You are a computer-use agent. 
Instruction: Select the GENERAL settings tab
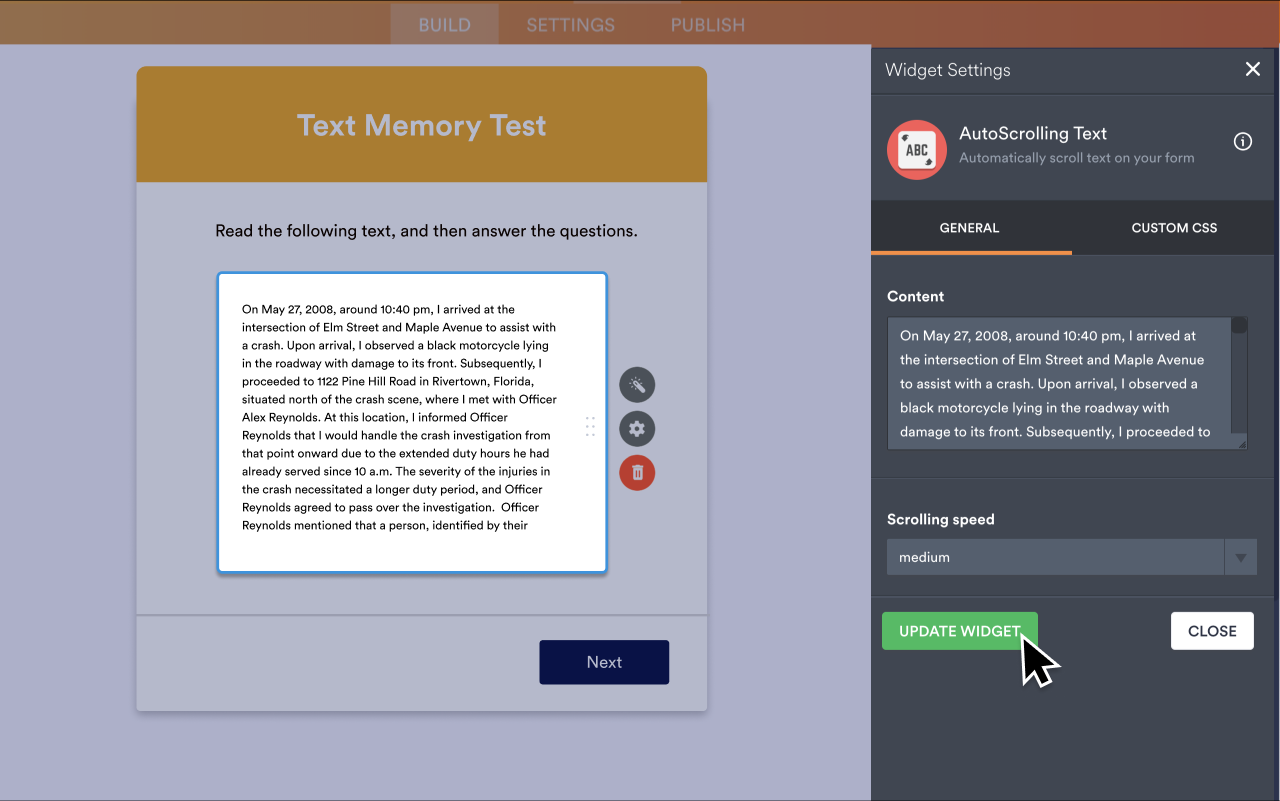969,227
